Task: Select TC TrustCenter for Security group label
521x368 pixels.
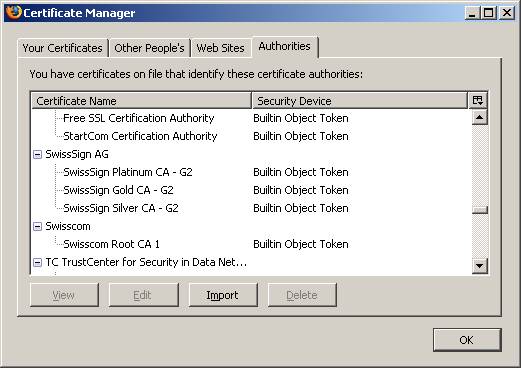Action: (x=146, y=262)
